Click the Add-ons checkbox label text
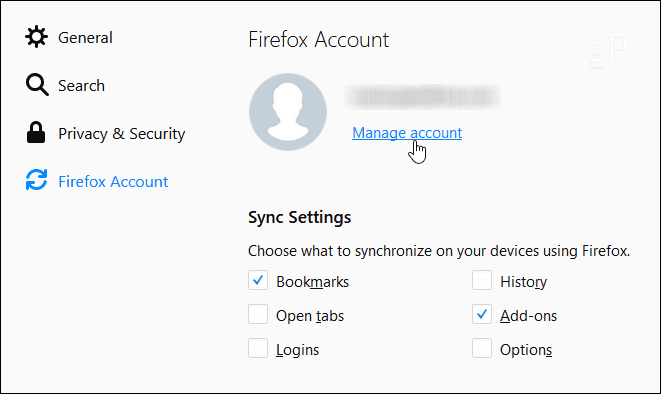Viewport: 661px width, 394px height. [528, 316]
